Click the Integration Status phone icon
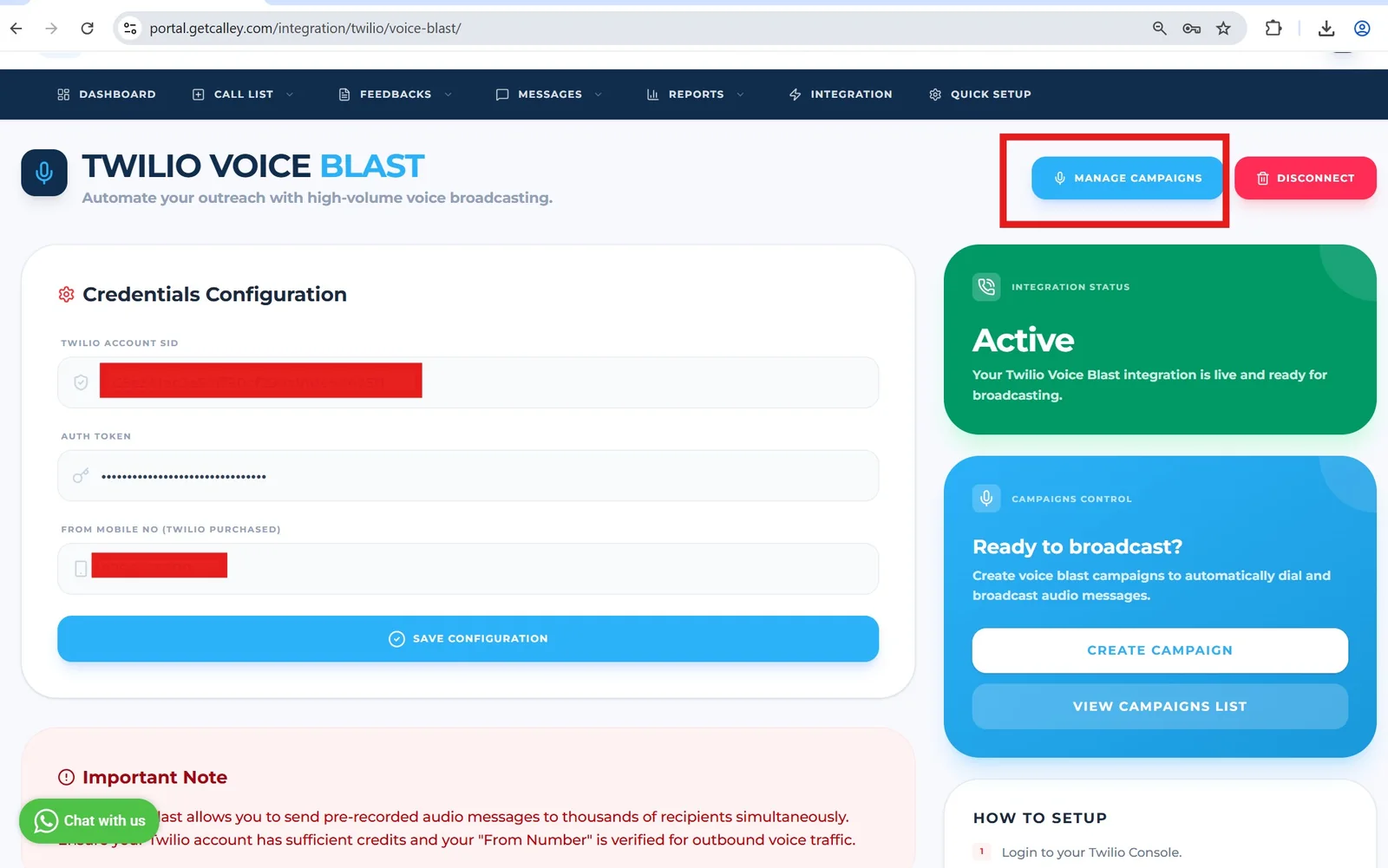Screen dimensions: 1388x868 click(x=986, y=287)
